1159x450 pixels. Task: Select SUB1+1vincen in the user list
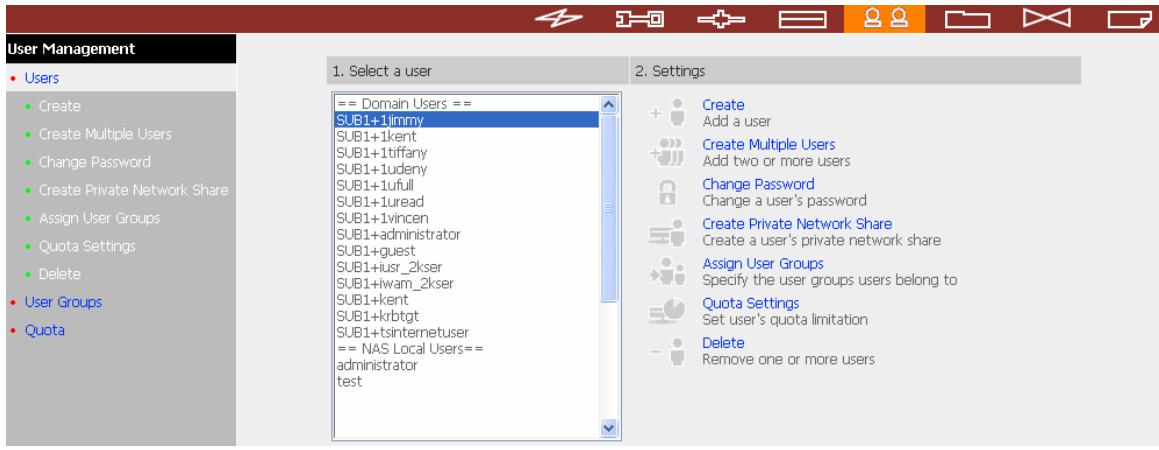point(466,218)
